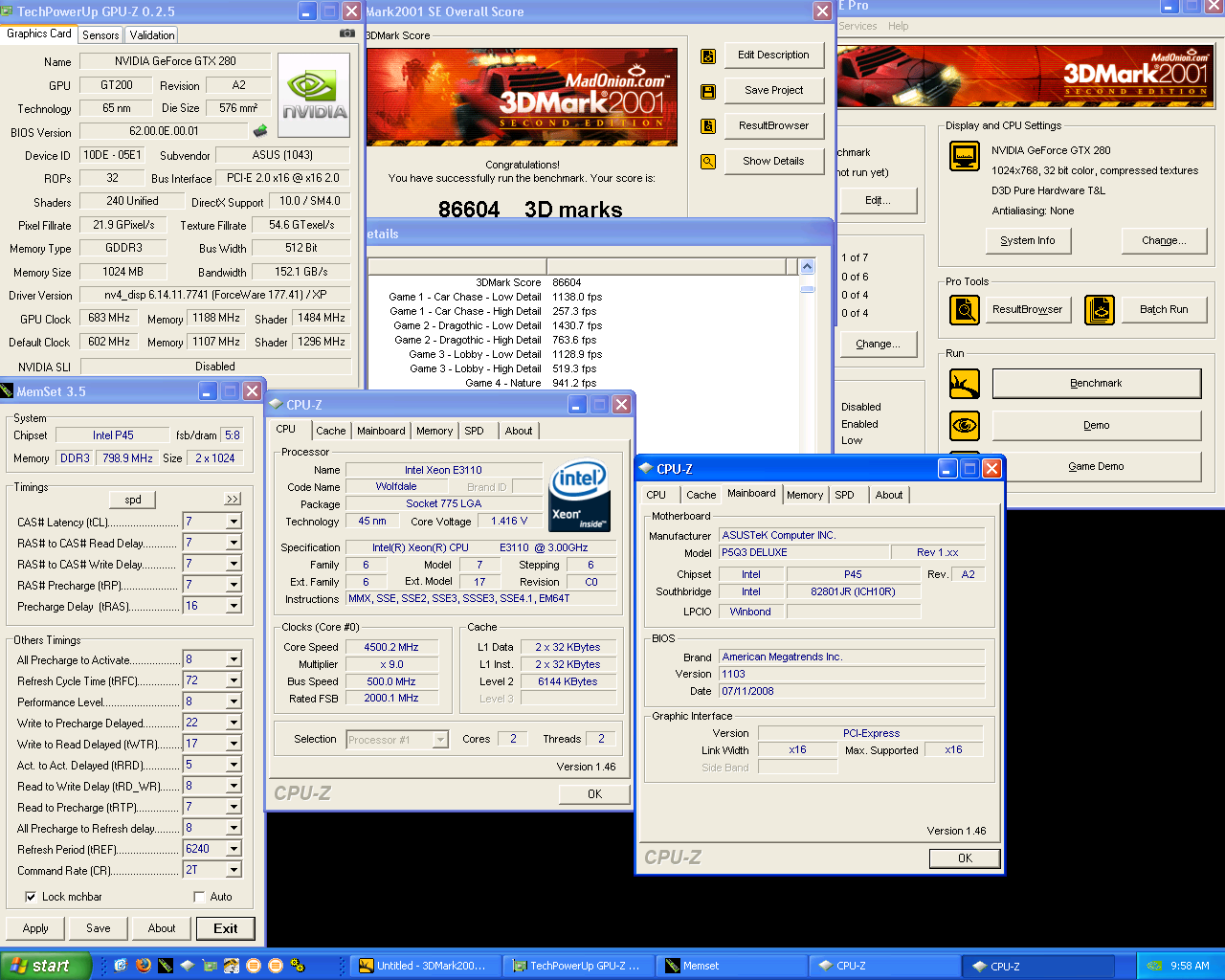The image size is (1225, 980).
Task: Open Firefox from the quick launch bar
Action: pyautogui.click(x=143, y=966)
